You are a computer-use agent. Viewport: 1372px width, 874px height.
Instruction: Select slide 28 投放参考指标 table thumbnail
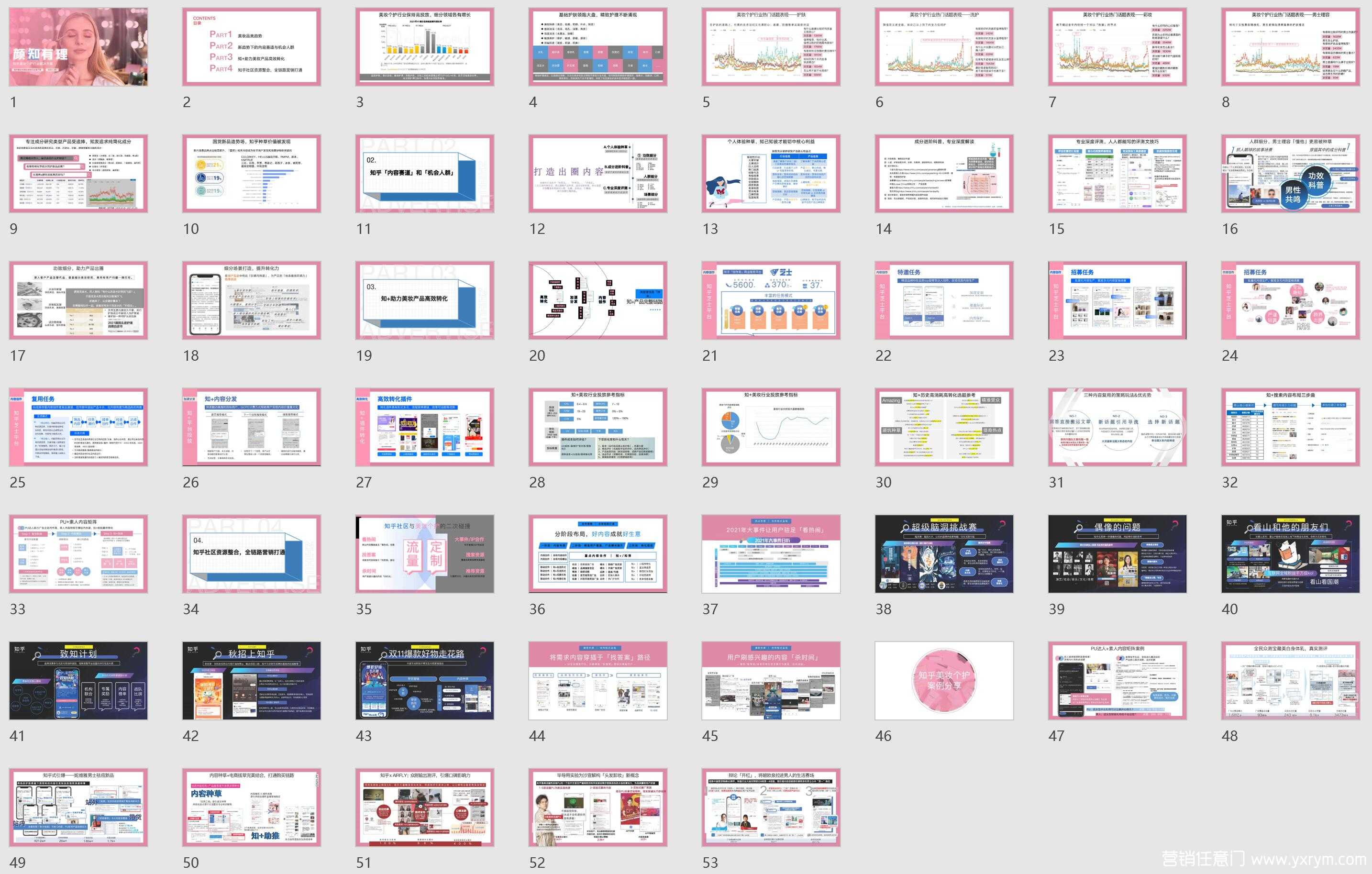pos(597,427)
